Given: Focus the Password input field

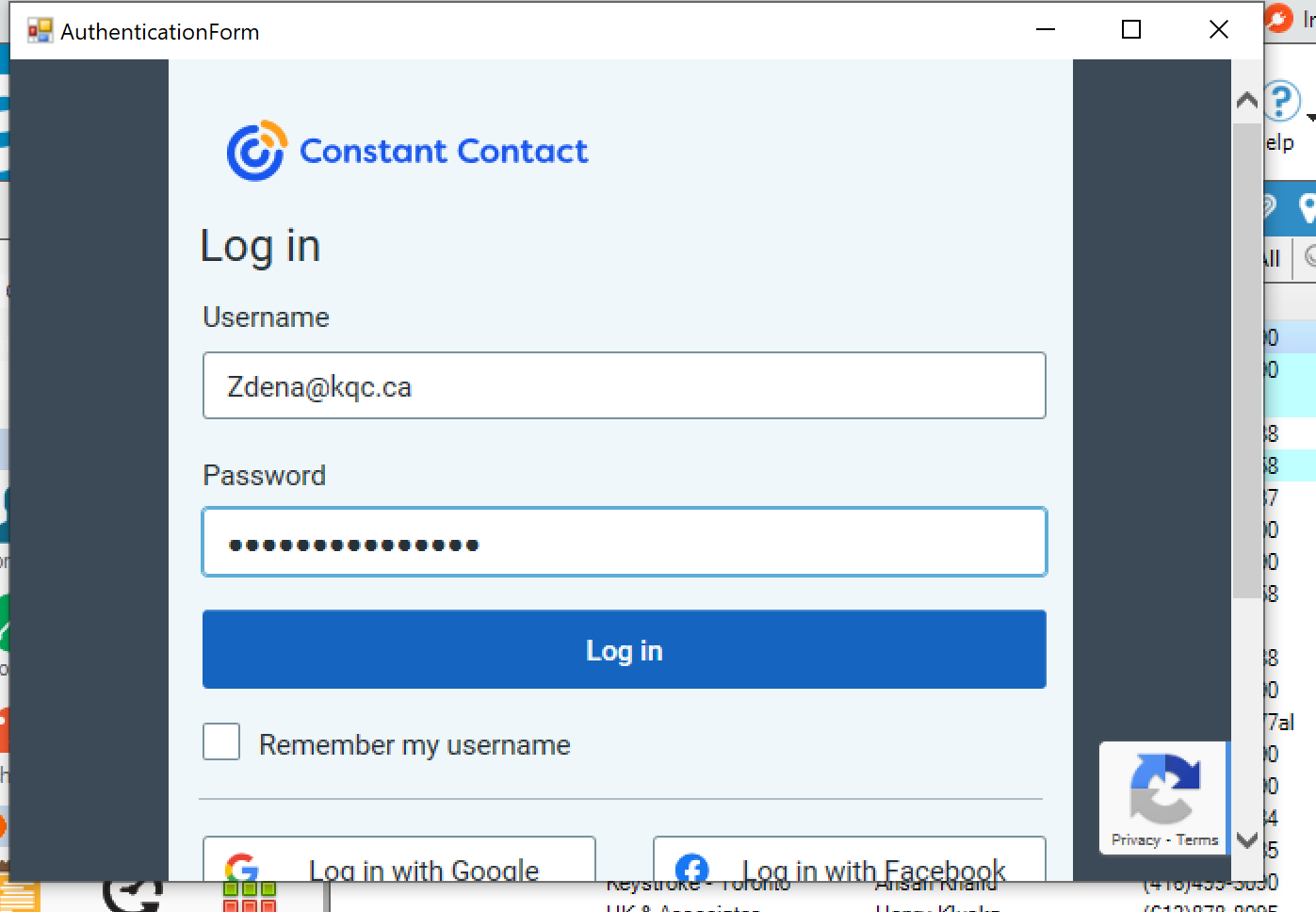Looking at the screenshot, I should (625, 542).
